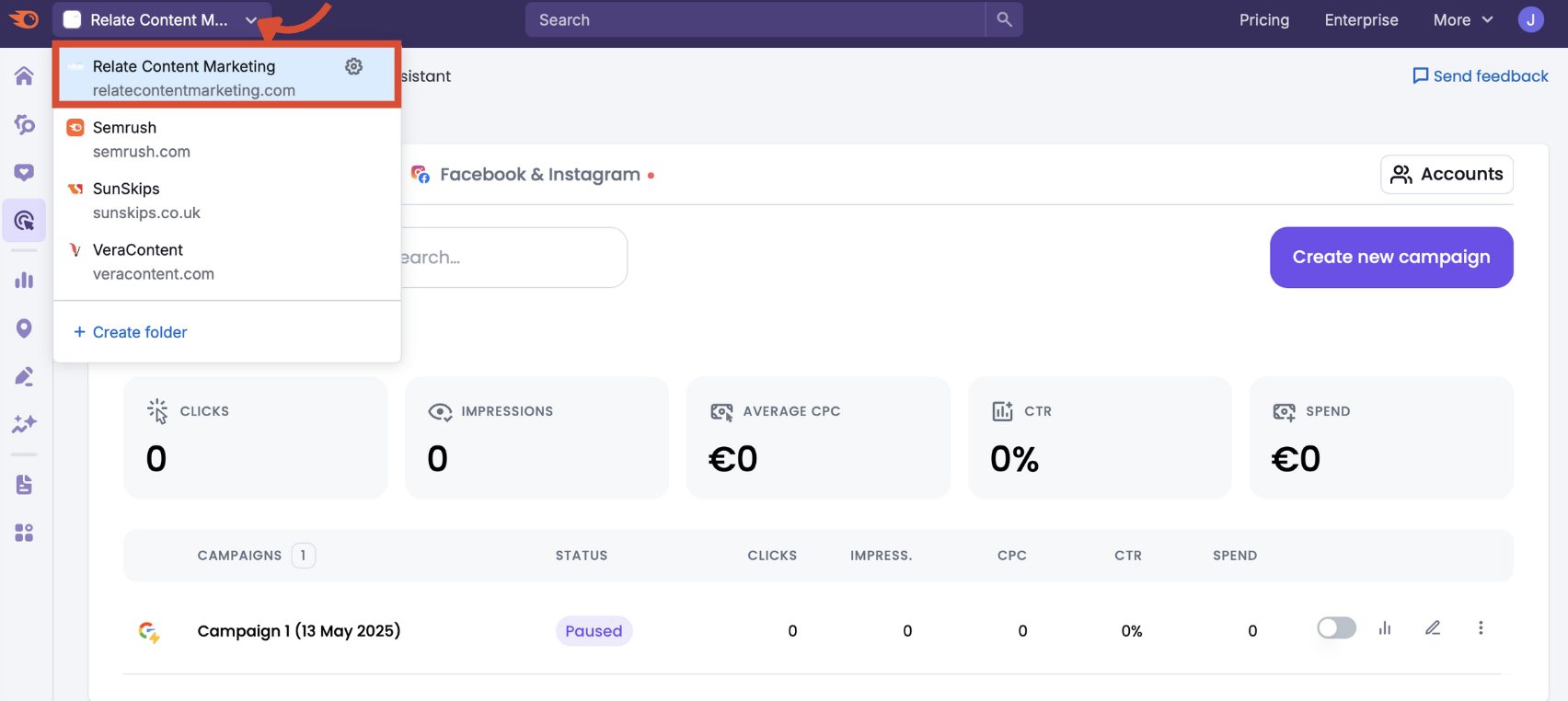Click the Spend card icon
Viewport: 1568px width, 701px height.
[1284, 412]
